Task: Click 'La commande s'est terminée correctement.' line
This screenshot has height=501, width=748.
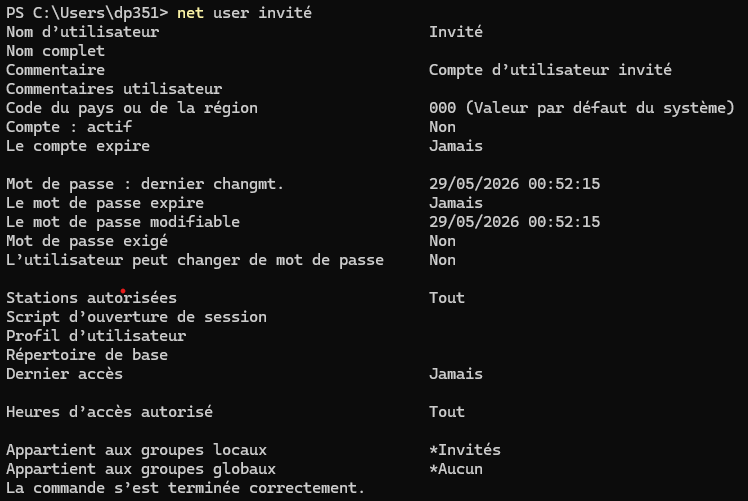Action: click(x=185, y=488)
